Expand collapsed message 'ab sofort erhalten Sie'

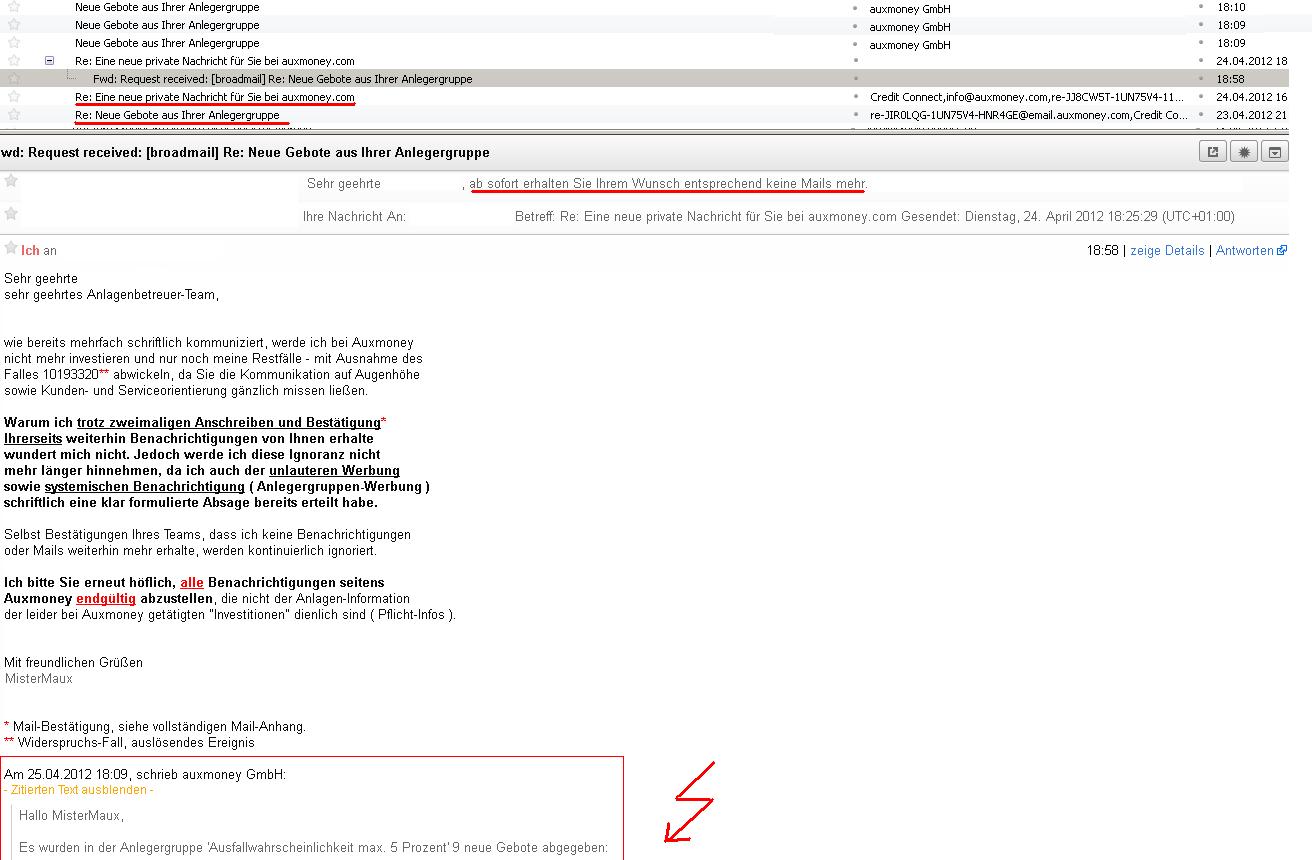click(667, 184)
